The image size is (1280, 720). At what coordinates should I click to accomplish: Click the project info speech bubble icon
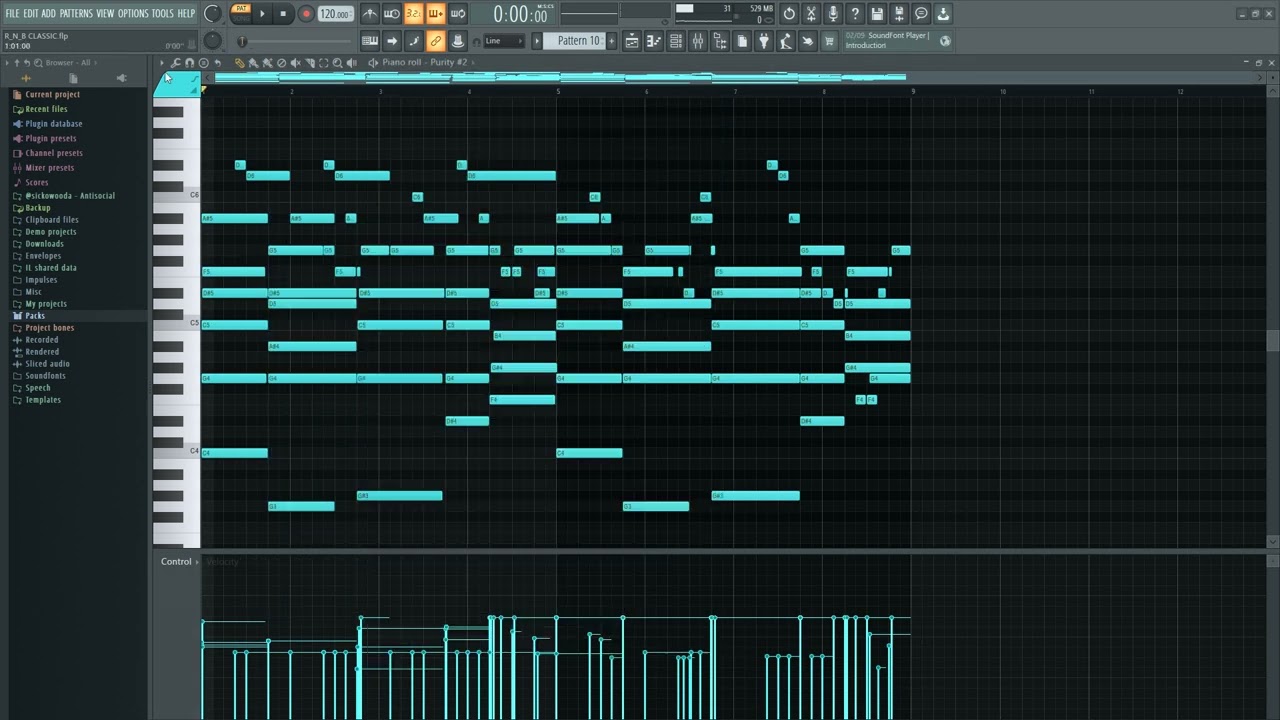(x=921, y=14)
